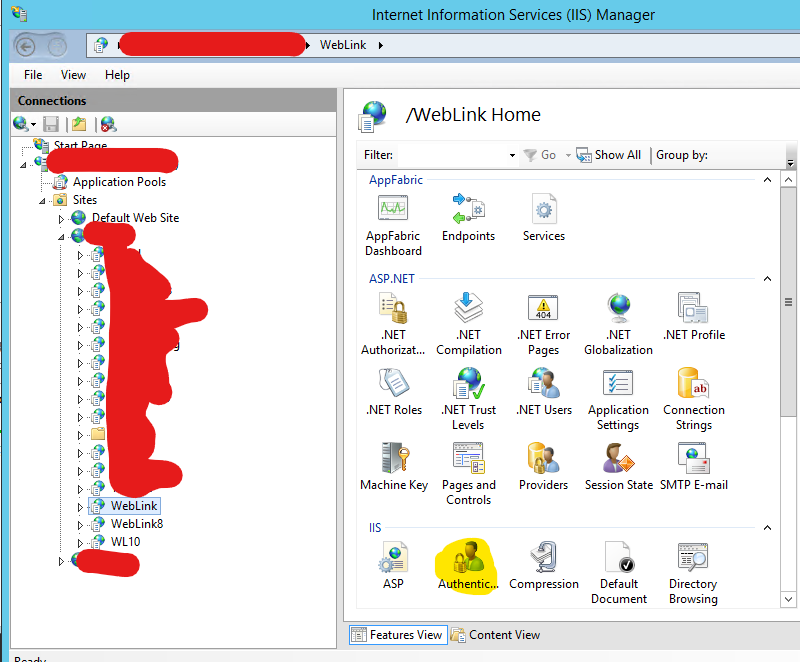Image resolution: width=800 pixels, height=662 pixels.
Task: Click the WebLink breadcrumb in address bar
Action: point(343,45)
